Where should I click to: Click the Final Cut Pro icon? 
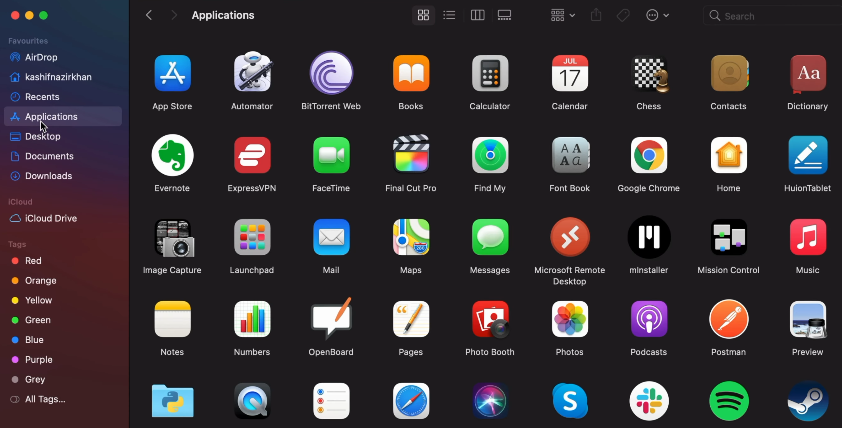pyautogui.click(x=411, y=154)
